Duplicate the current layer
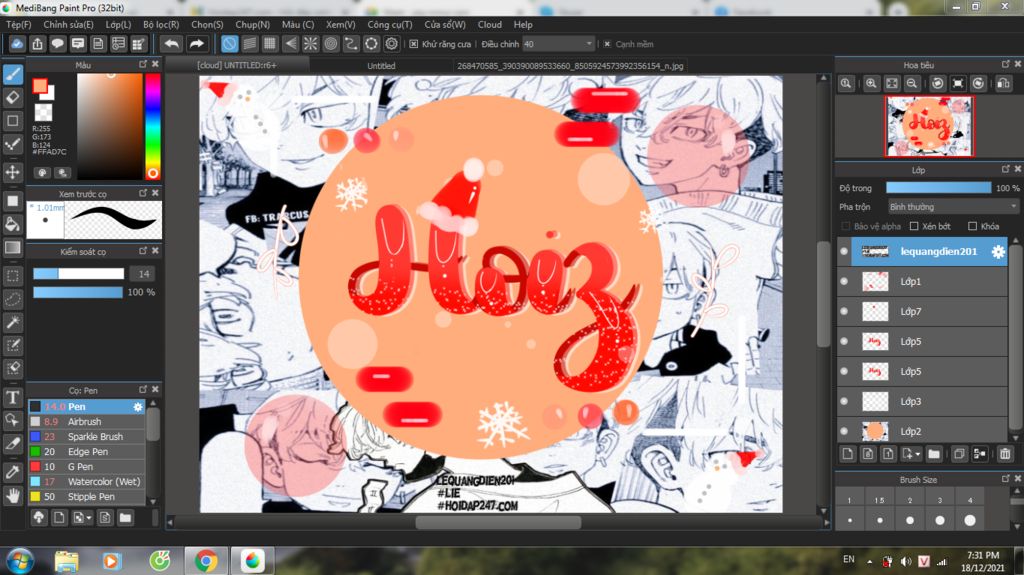 tap(959, 453)
